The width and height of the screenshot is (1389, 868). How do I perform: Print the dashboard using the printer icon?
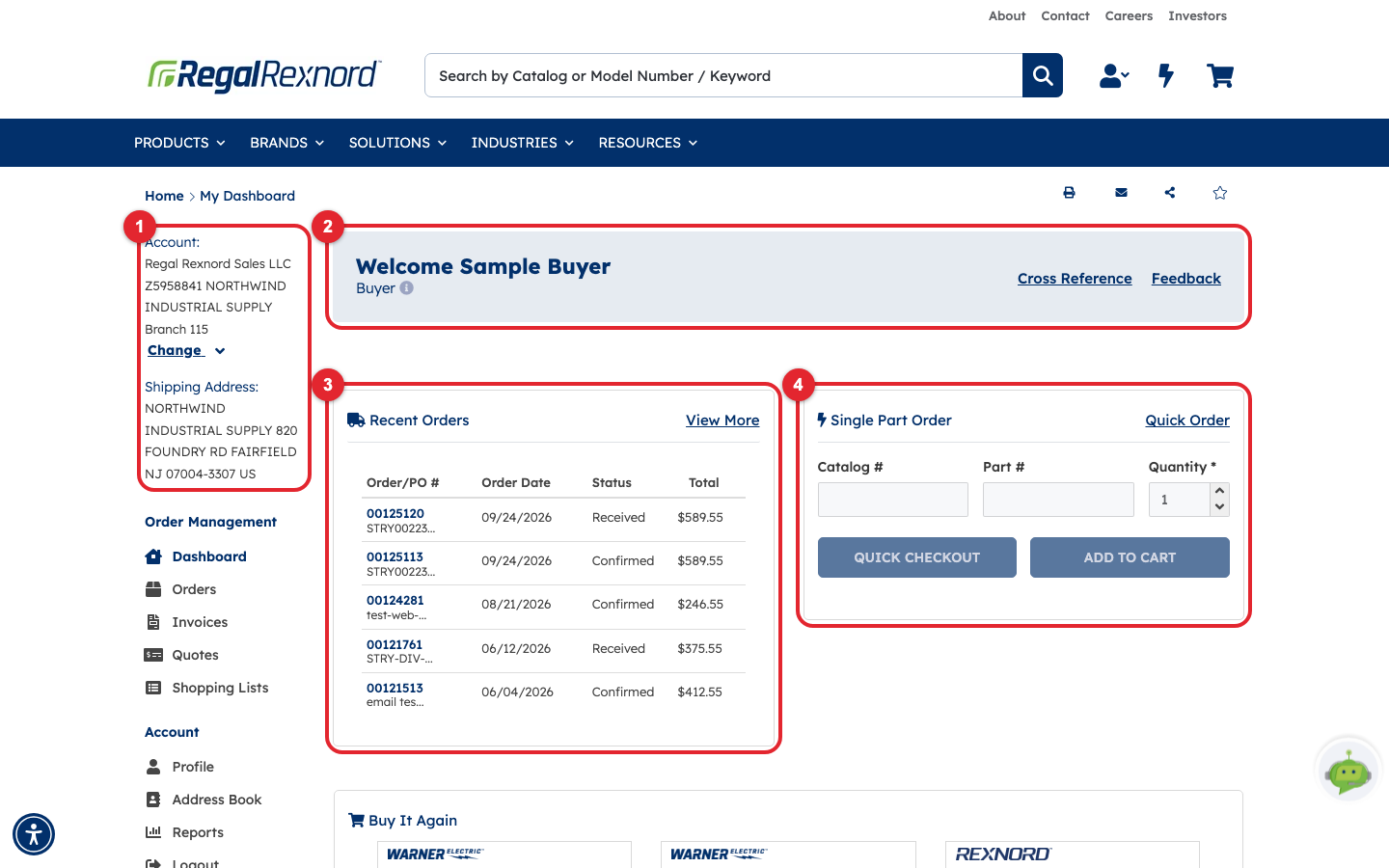[x=1069, y=193]
